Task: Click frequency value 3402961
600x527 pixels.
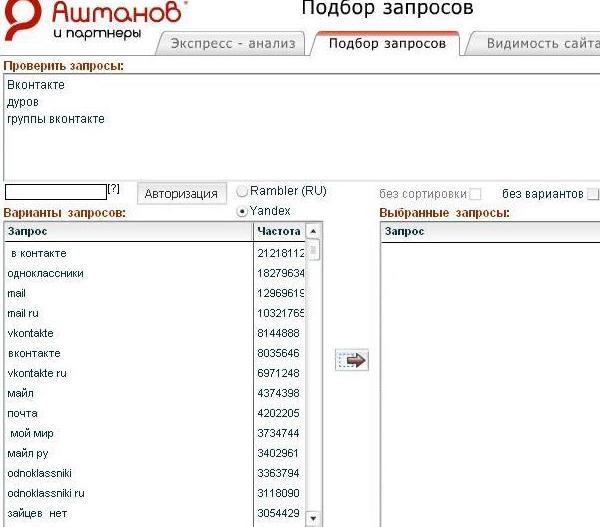Action: pyautogui.click(x=278, y=453)
